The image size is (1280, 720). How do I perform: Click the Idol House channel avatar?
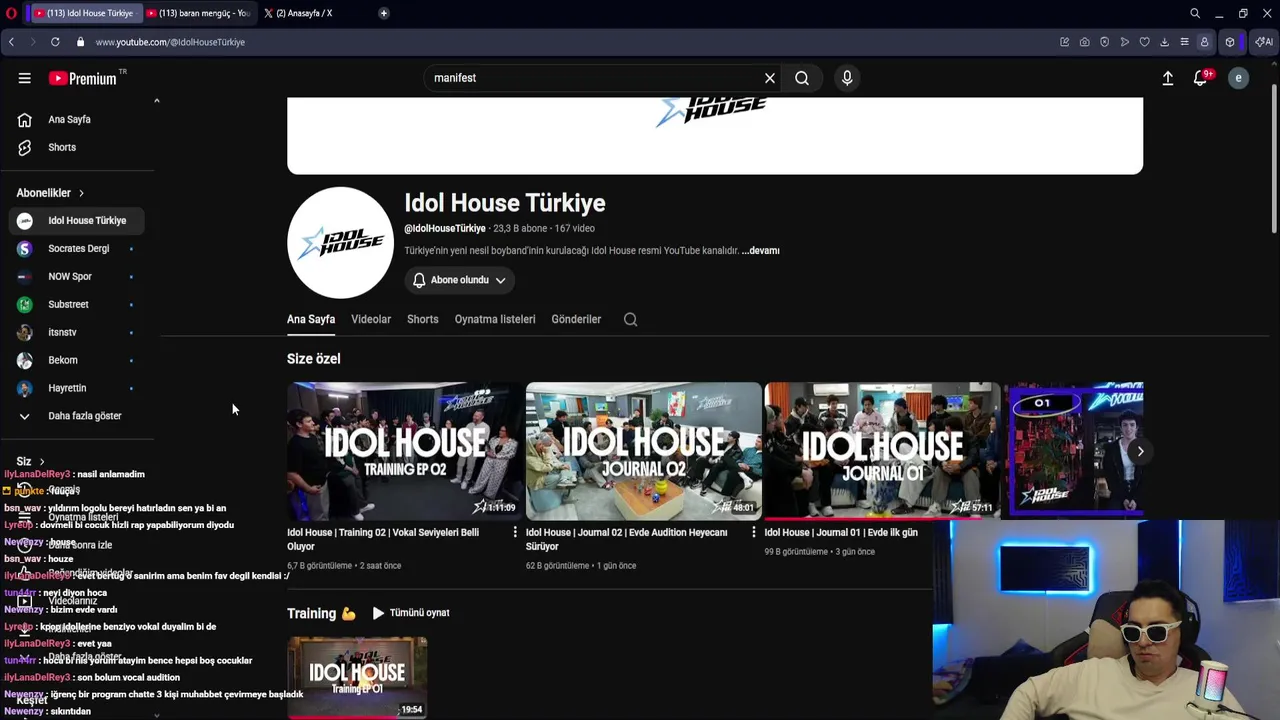(340, 243)
